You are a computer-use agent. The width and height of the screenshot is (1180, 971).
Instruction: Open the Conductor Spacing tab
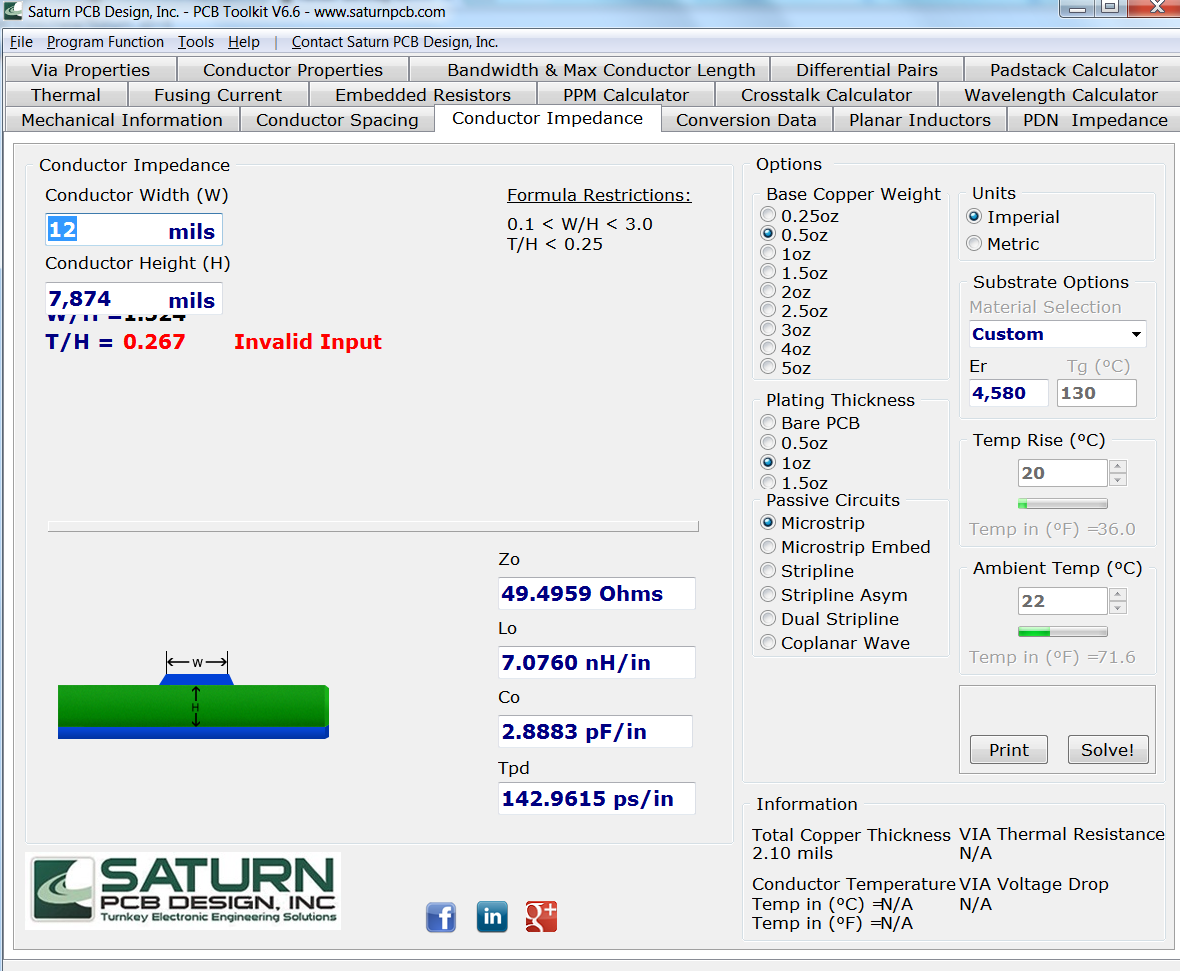[x=337, y=120]
